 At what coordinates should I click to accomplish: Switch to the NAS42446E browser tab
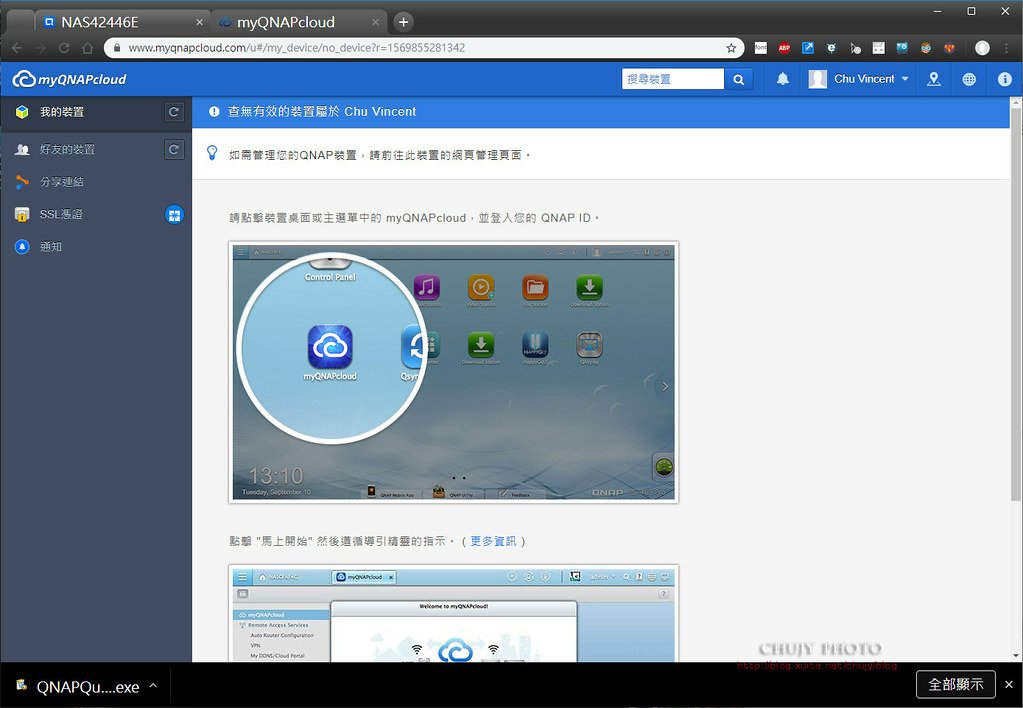click(x=123, y=22)
